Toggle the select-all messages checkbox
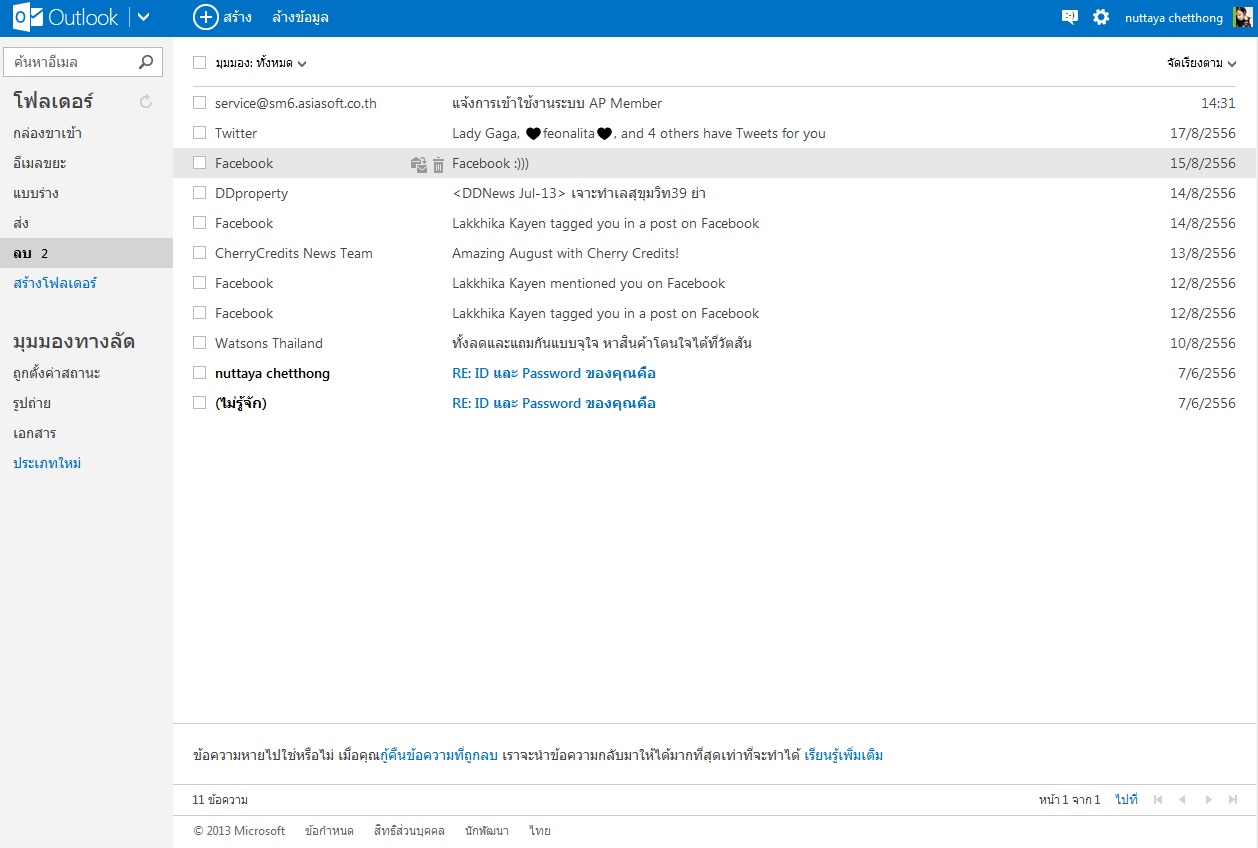Screen dimensions: 1258x848 click(x=199, y=62)
